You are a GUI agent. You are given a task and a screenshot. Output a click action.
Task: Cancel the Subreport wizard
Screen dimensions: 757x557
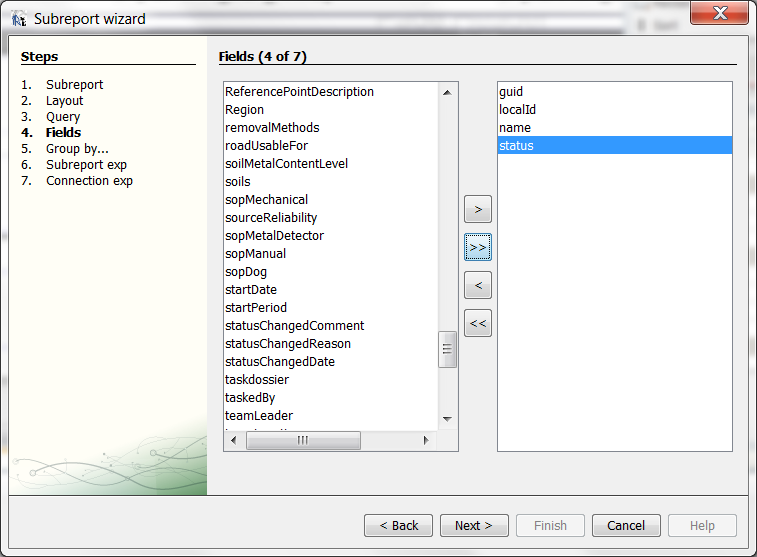click(626, 525)
